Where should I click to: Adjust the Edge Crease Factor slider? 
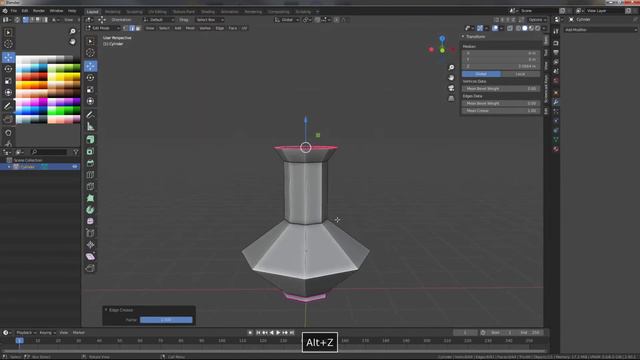[166, 320]
